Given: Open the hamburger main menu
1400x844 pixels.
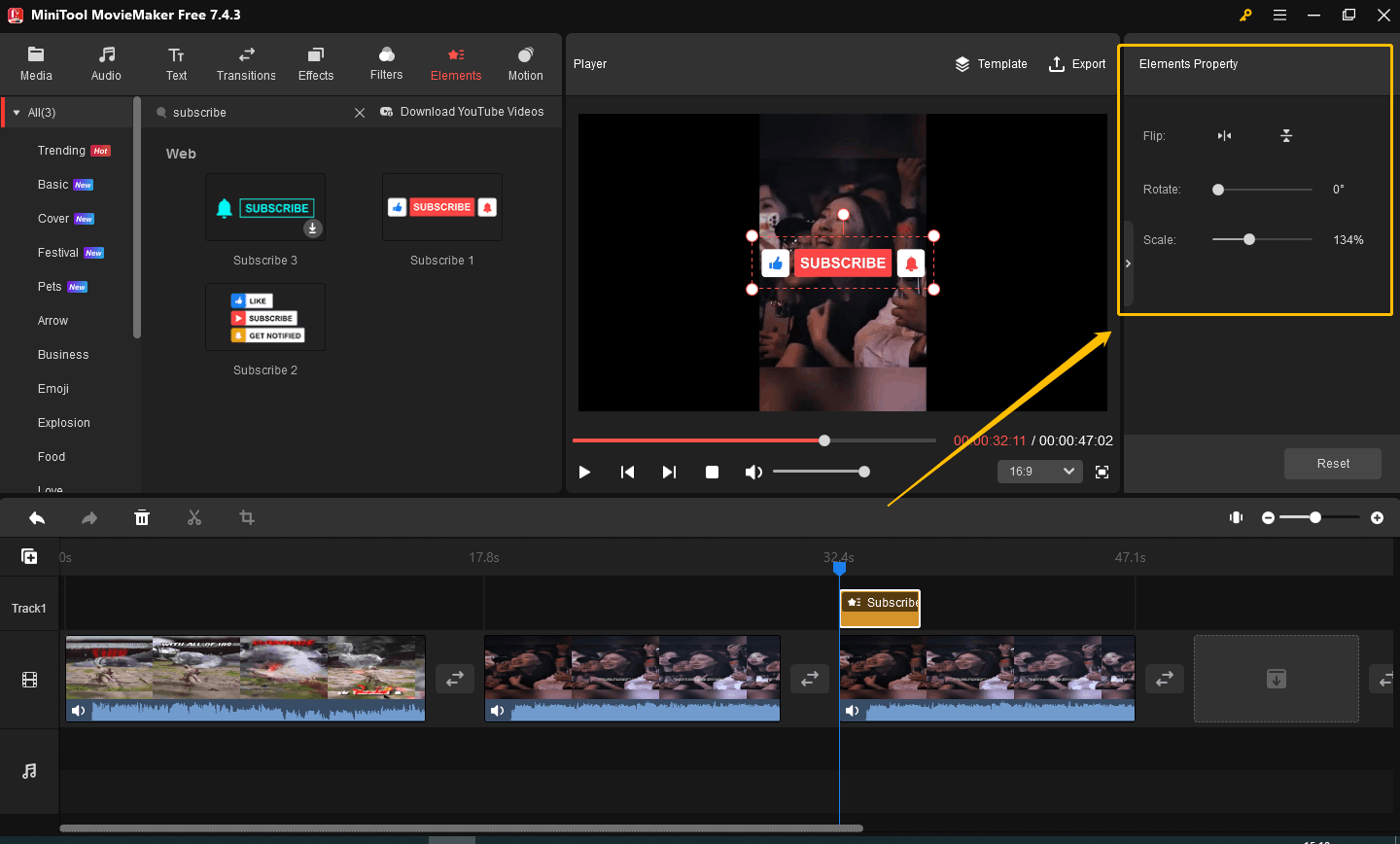Looking at the screenshot, I should pyautogui.click(x=1279, y=15).
